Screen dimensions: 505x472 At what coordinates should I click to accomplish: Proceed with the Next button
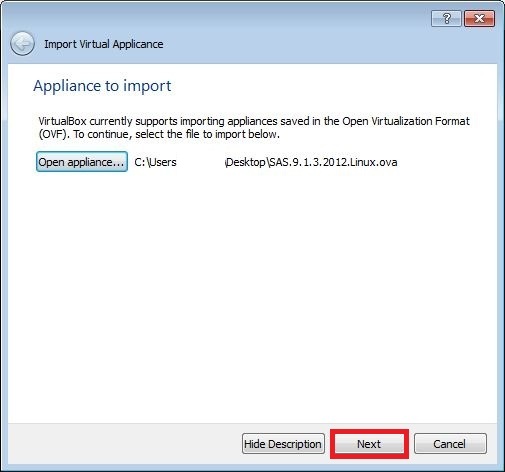coord(369,444)
